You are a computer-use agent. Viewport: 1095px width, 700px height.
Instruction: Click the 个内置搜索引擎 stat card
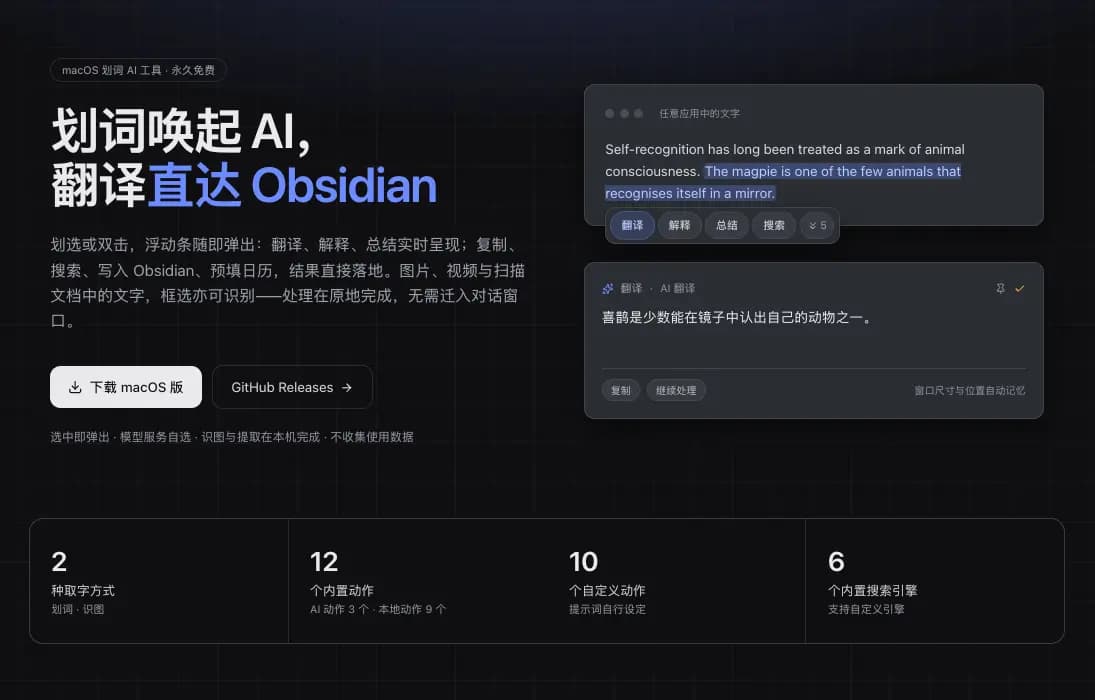point(934,581)
